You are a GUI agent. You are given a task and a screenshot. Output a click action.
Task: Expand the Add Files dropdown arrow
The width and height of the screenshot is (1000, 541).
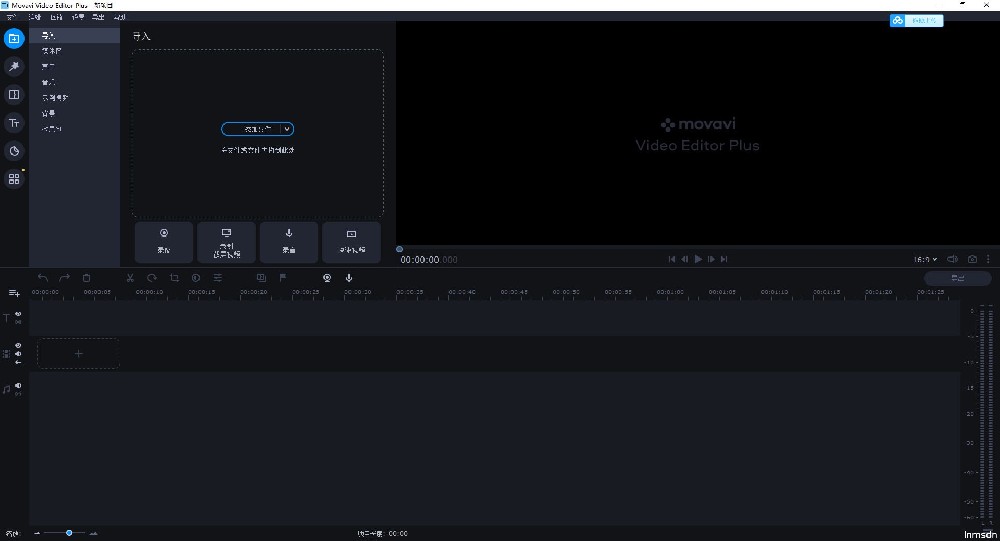click(x=287, y=129)
